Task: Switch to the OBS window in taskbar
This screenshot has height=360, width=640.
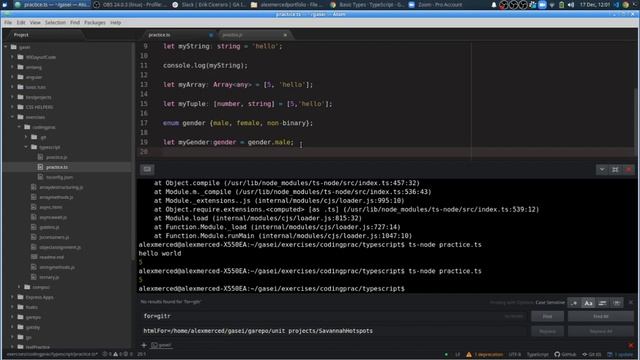Action: click(131, 4)
